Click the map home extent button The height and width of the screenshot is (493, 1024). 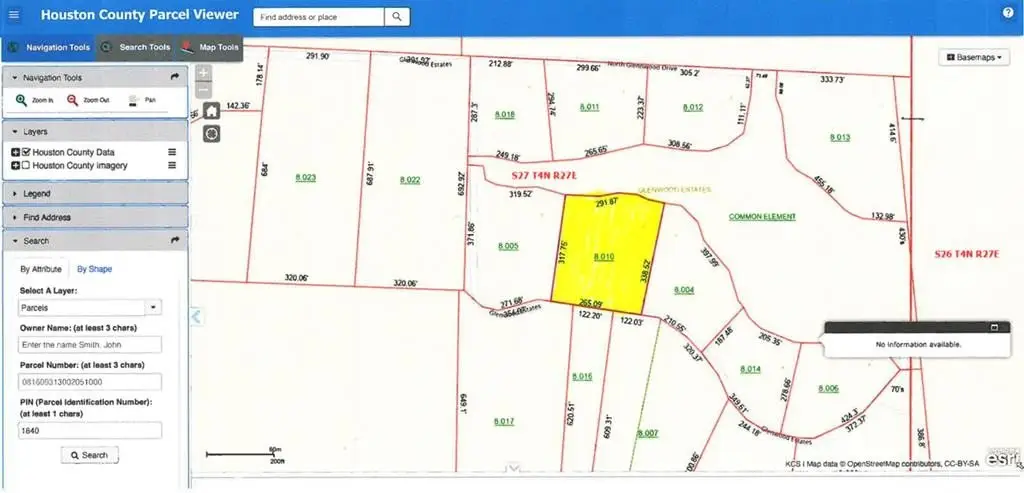coord(212,111)
